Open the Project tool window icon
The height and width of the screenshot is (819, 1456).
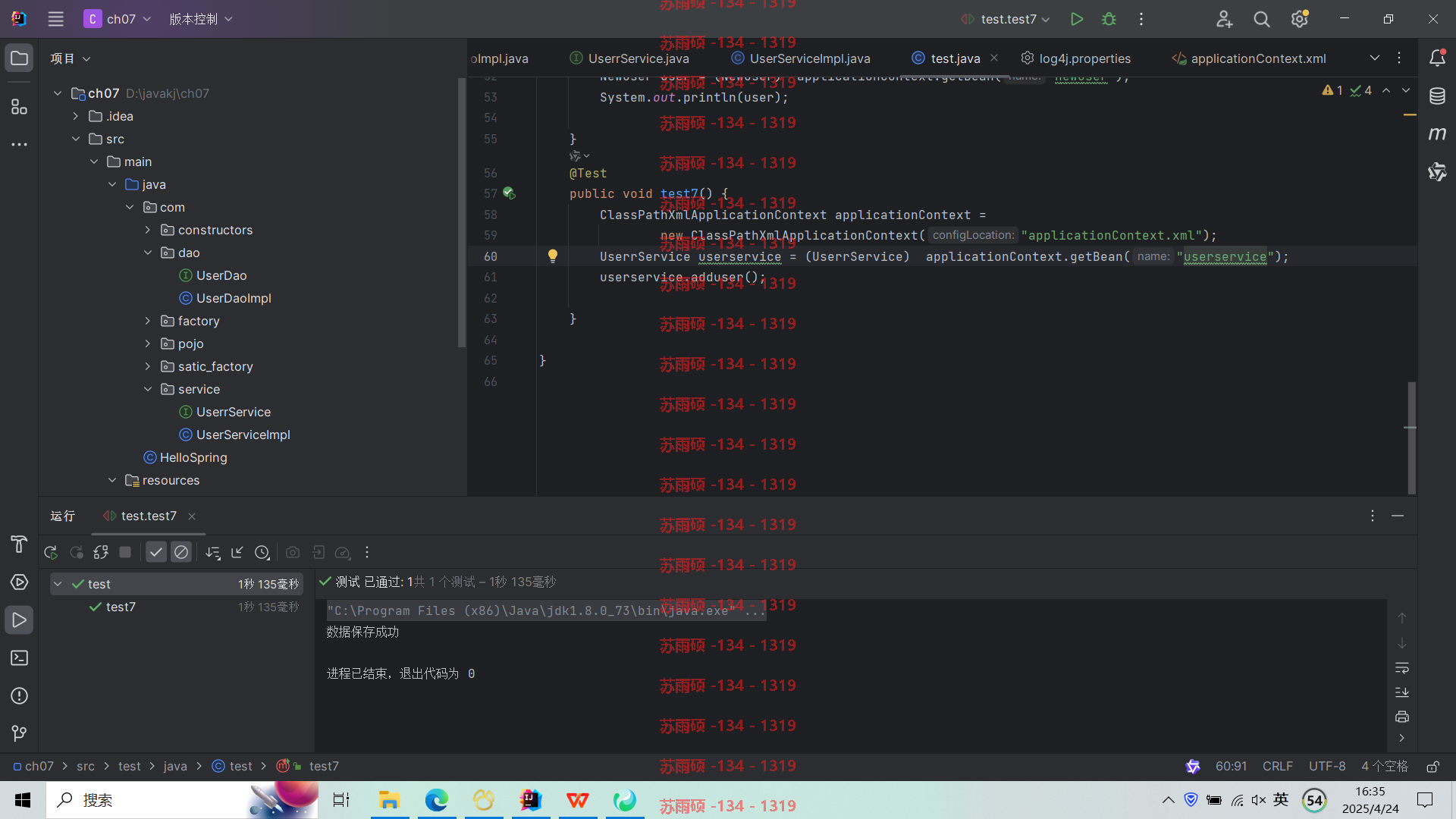pos(20,58)
